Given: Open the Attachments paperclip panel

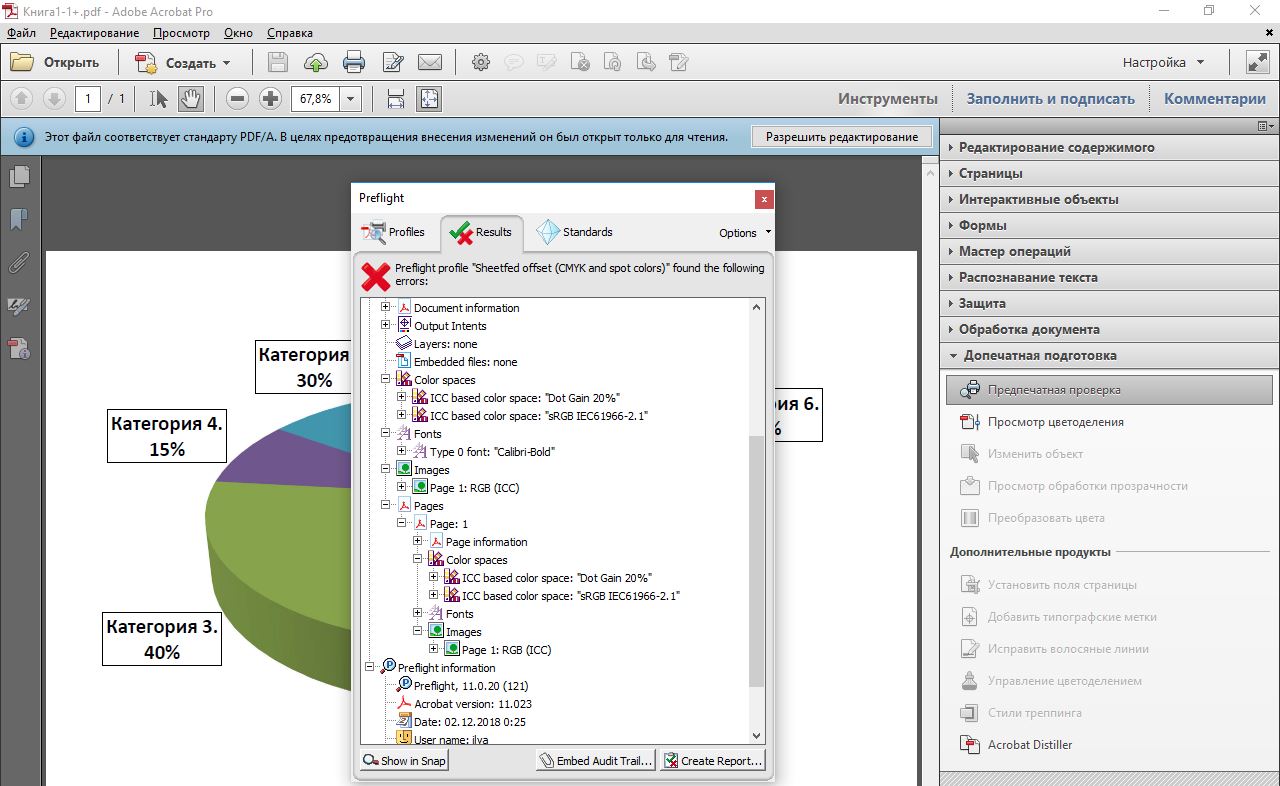Looking at the screenshot, I should [19, 263].
